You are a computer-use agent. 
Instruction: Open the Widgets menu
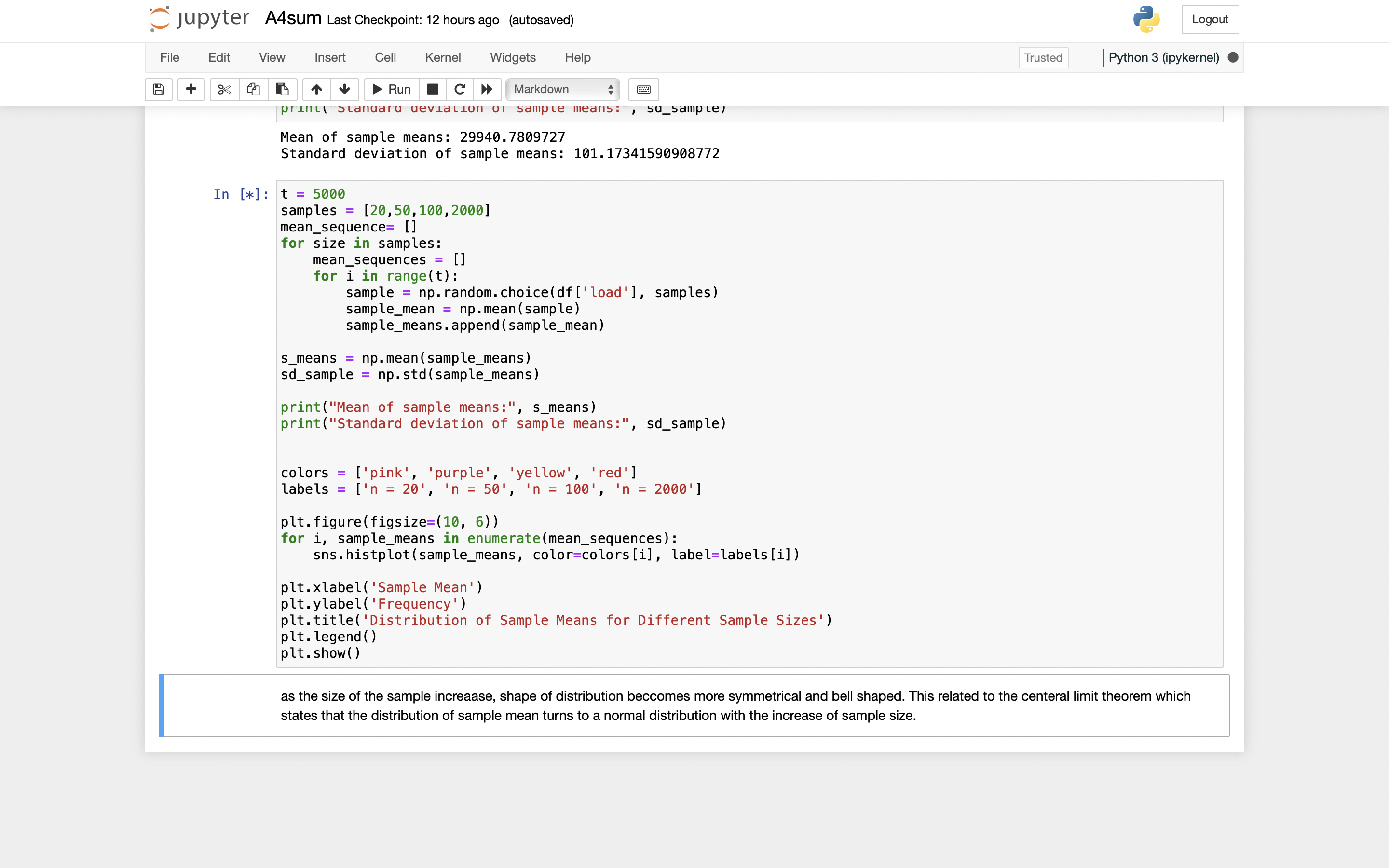pyautogui.click(x=513, y=57)
